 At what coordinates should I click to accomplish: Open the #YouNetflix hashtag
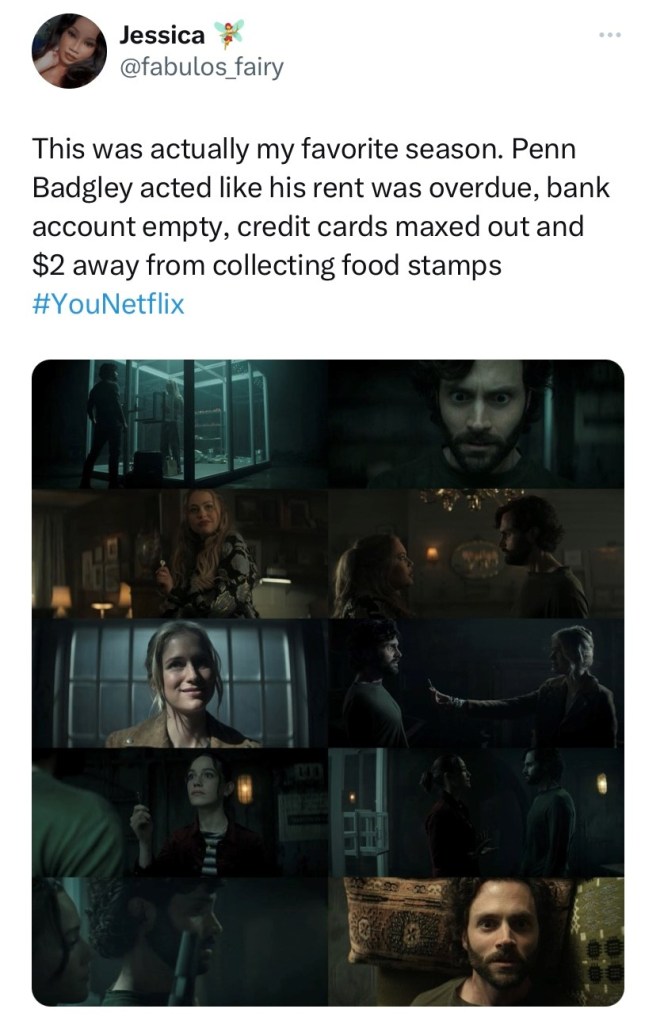(108, 304)
